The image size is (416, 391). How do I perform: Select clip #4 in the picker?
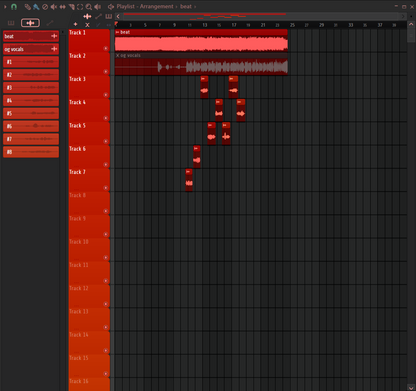31,100
